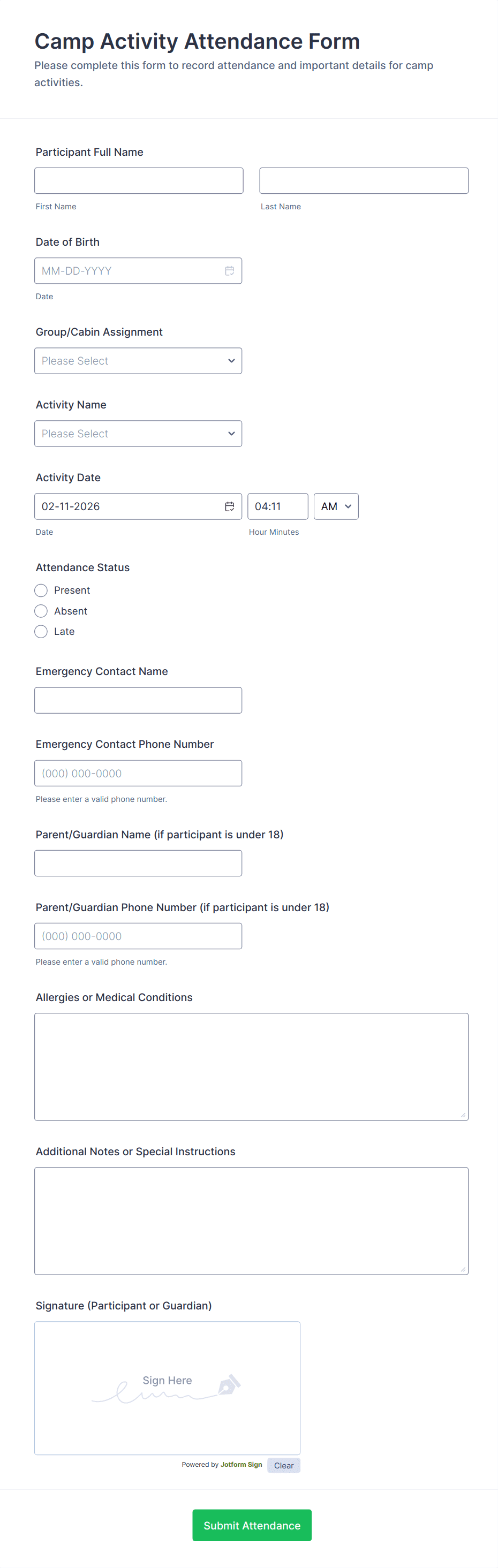Click the Activity Date hour minutes field
The height and width of the screenshot is (1568, 498).
[x=277, y=506]
